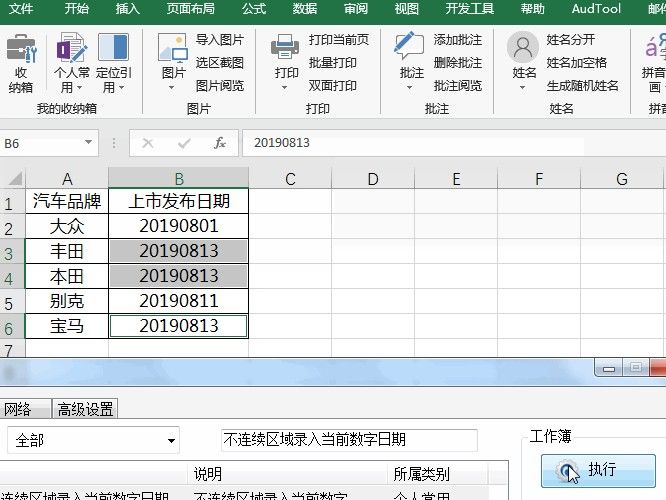Select cell containing 上市发布日期
The height and width of the screenshot is (500, 666).
point(179,201)
